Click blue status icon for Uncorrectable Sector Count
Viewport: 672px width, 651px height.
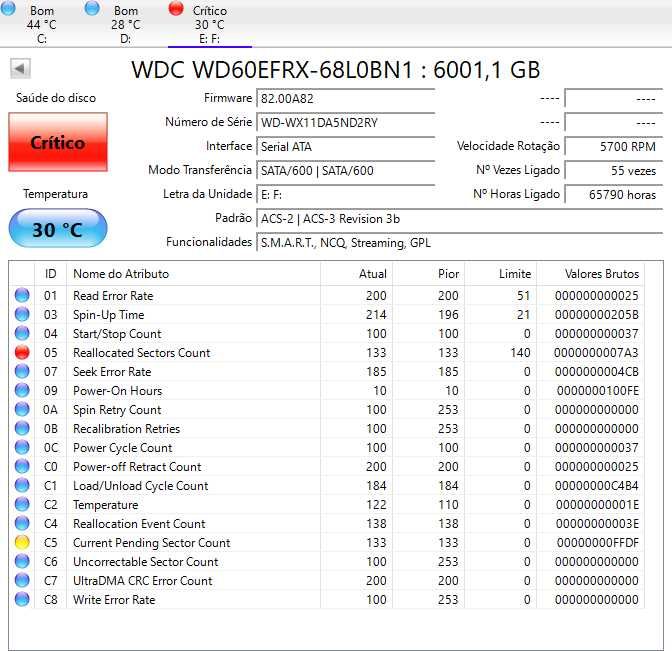[x=22, y=561]
